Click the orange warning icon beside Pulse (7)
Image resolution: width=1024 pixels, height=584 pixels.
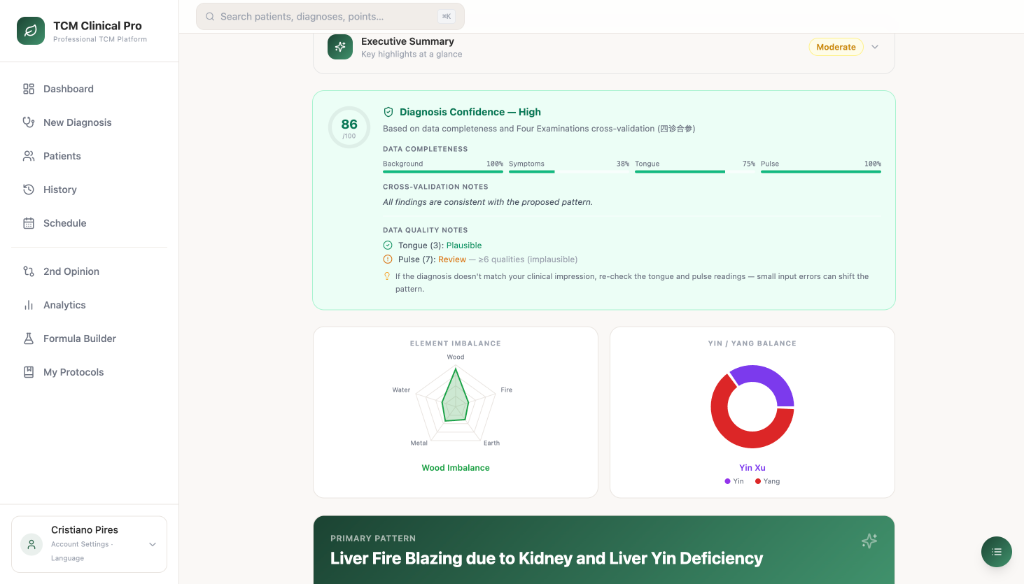[387, 259]
